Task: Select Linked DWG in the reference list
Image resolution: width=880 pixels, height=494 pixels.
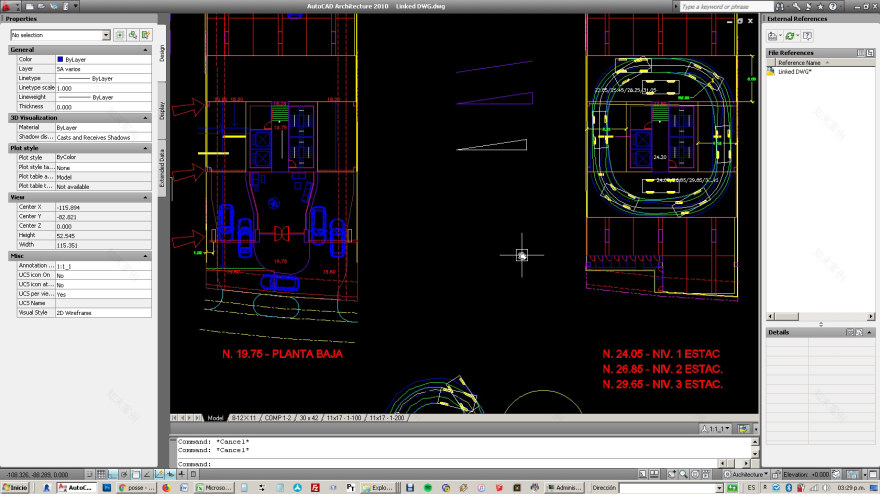Action: click(x=795, y=72)
